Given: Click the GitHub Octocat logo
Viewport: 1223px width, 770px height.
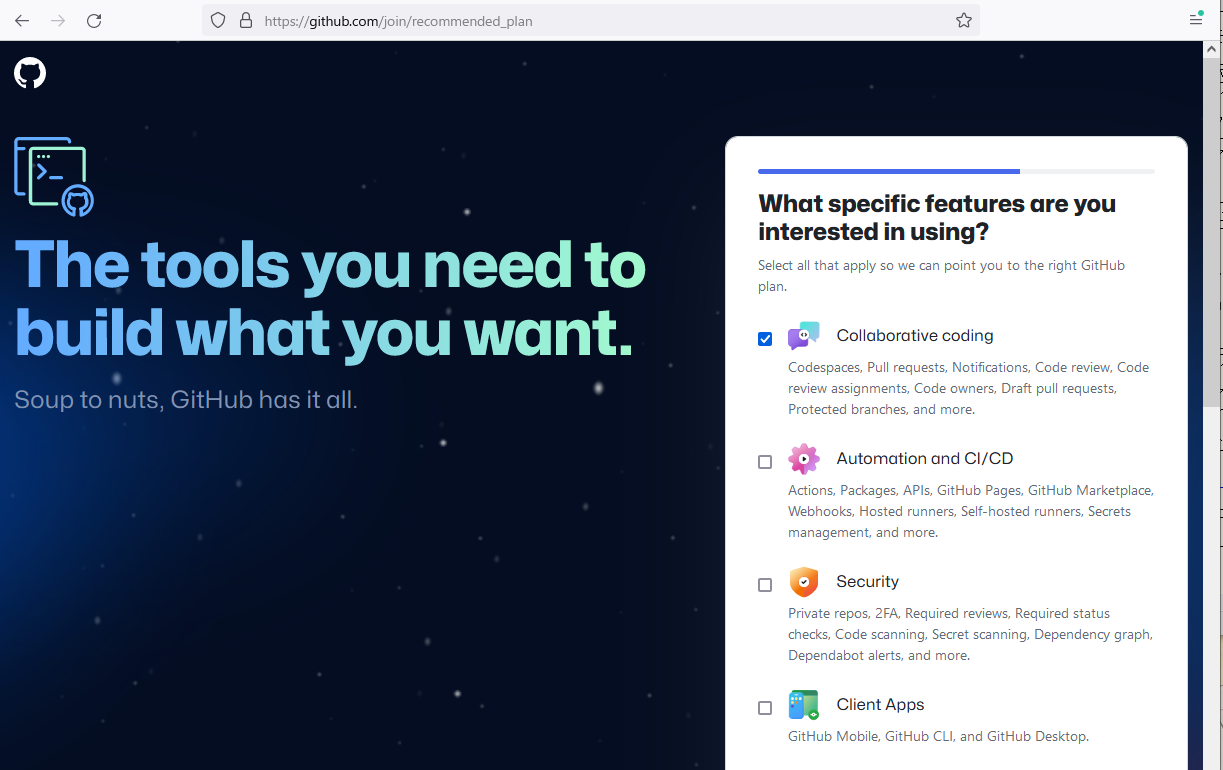Looking at the screenshot, I should coord(30,73).
